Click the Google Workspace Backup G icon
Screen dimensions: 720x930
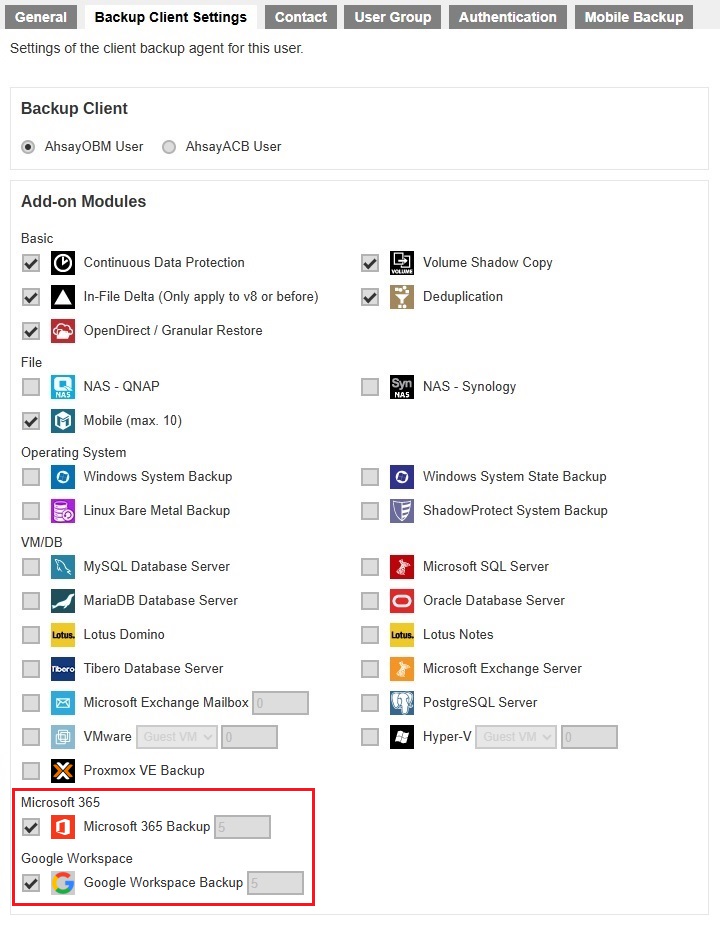pos(63,883)
